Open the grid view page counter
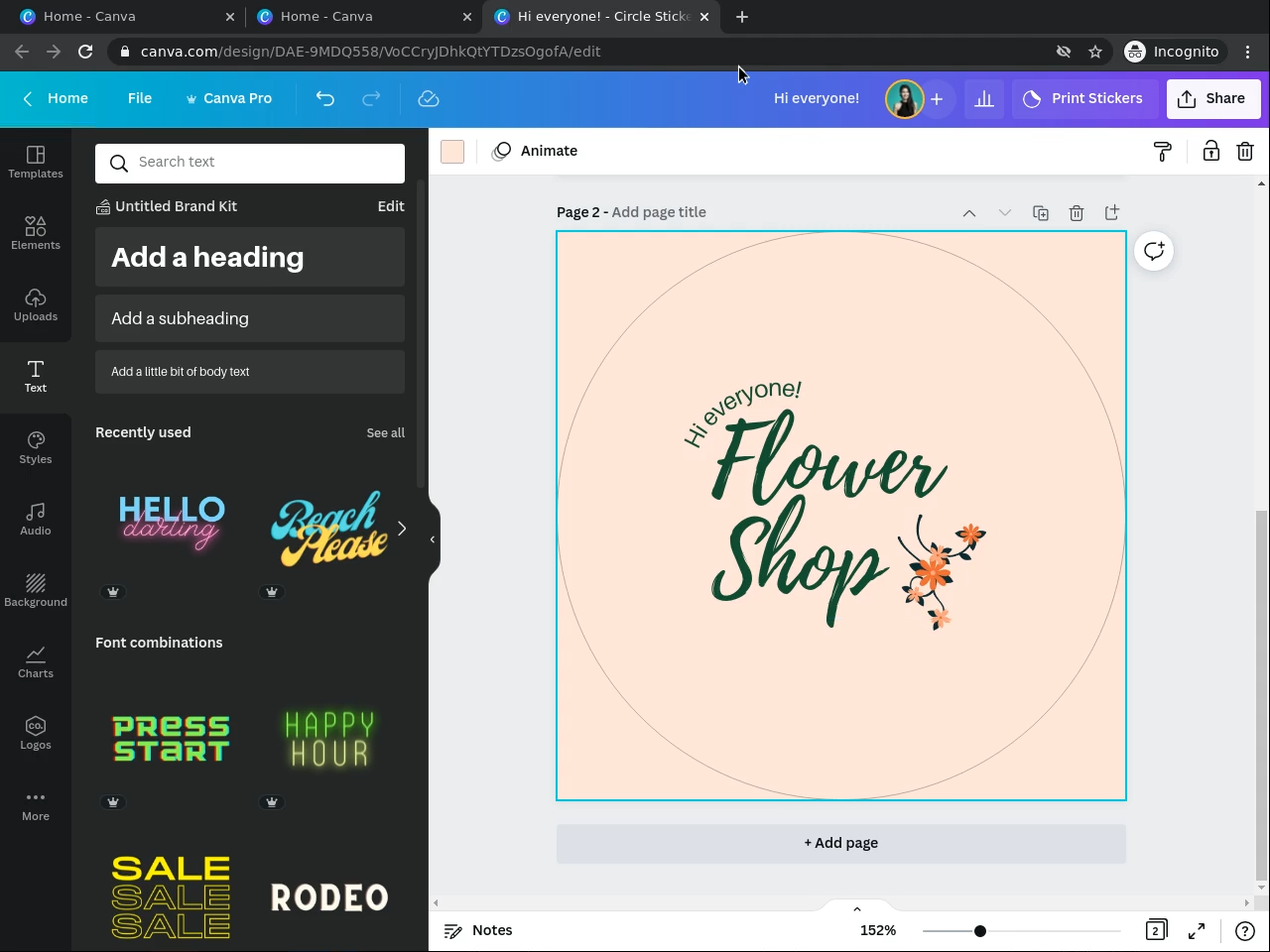1270x952 pixels. coord(1155,930)
